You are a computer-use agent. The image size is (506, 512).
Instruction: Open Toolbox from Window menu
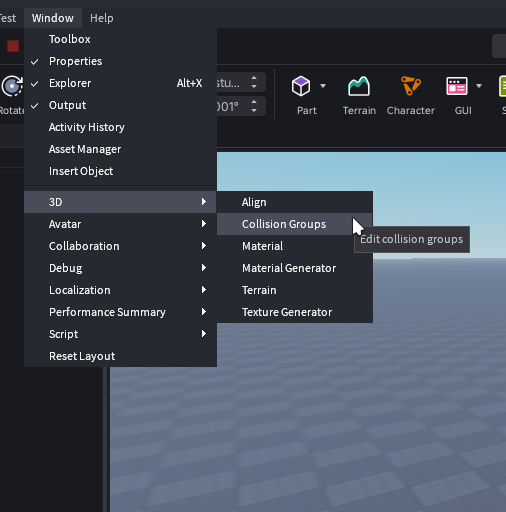[x=120, y=39]
